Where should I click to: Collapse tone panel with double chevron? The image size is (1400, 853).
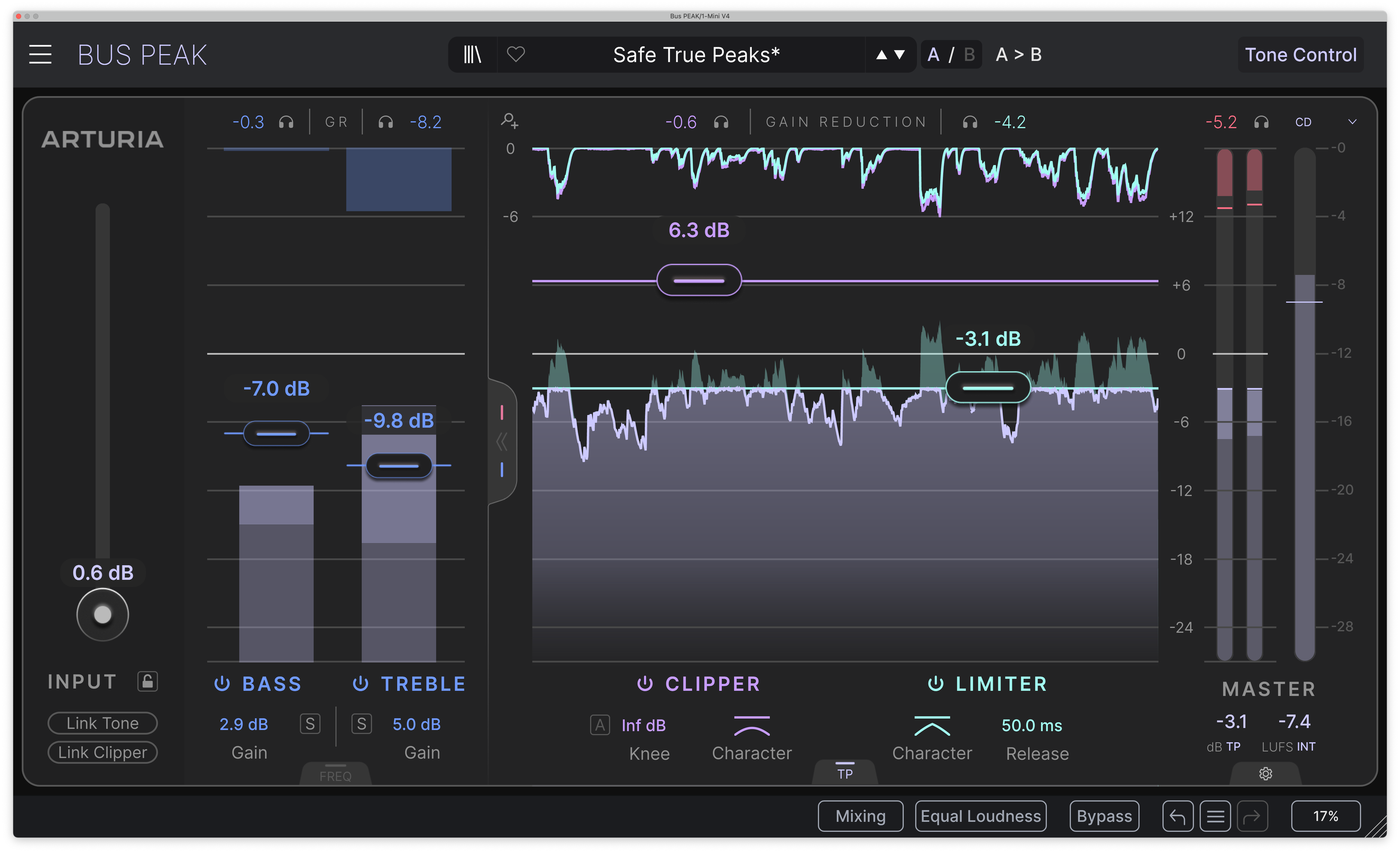coord(502,441)
